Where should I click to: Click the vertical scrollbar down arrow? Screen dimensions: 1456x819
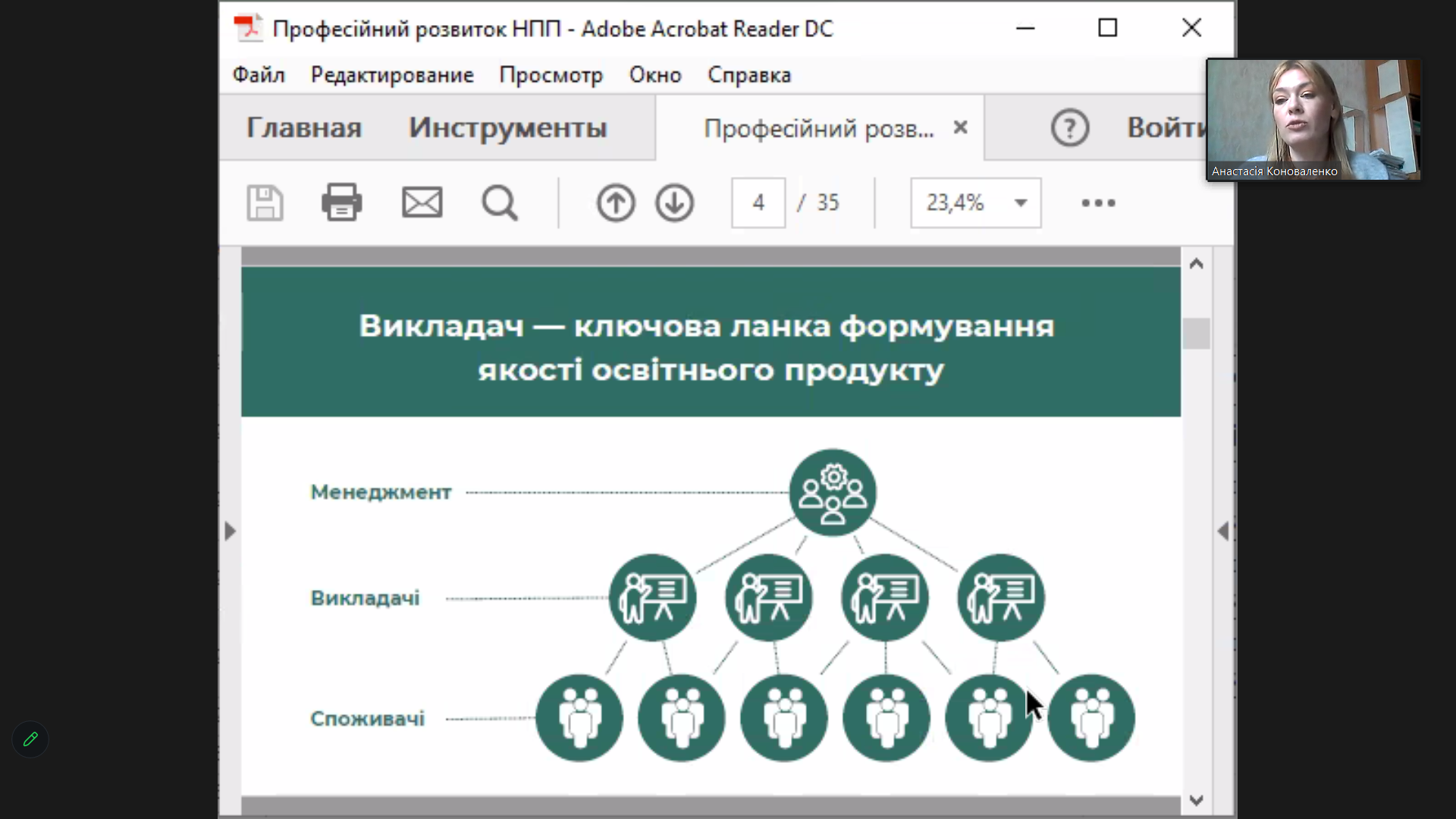click(1197, 800)
